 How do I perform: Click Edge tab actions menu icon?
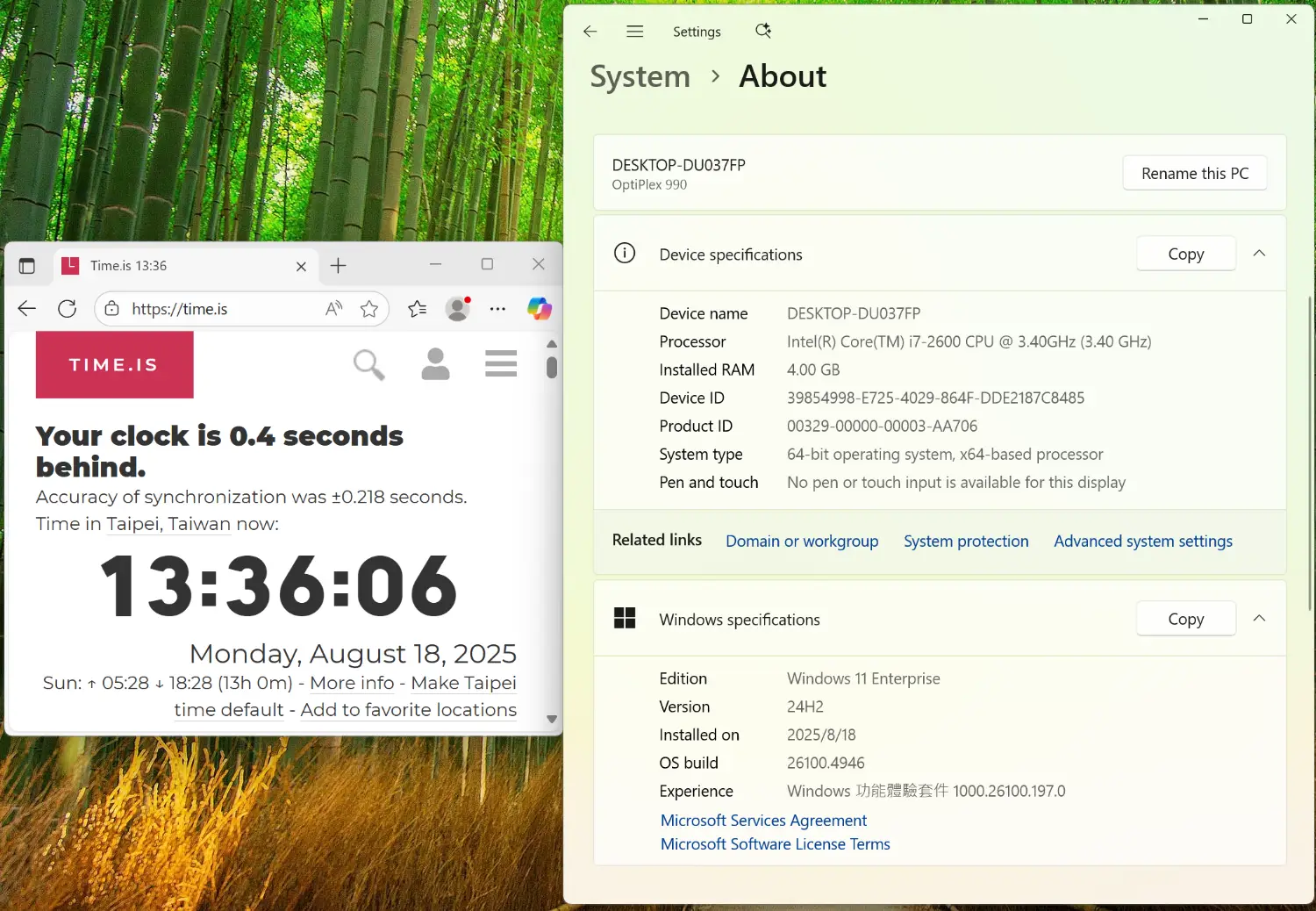coord(27,266)
